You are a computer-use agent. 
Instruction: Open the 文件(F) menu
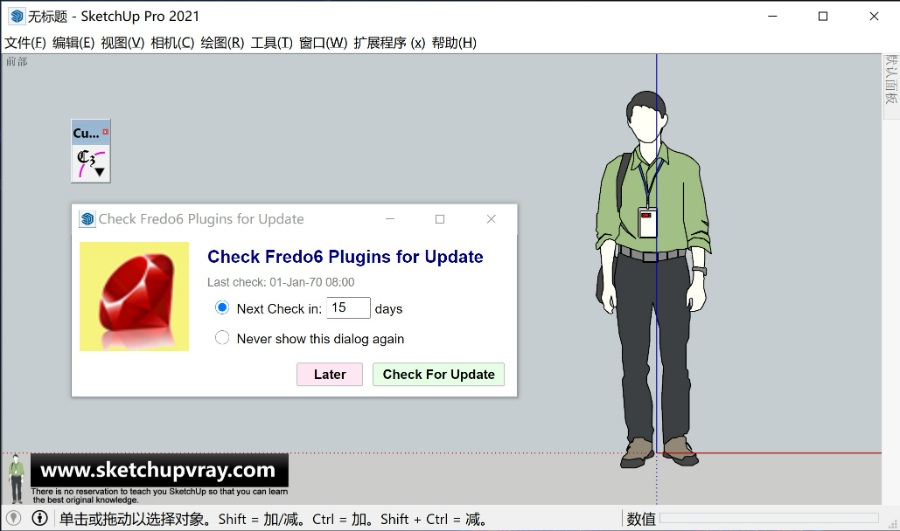(25, 43)
